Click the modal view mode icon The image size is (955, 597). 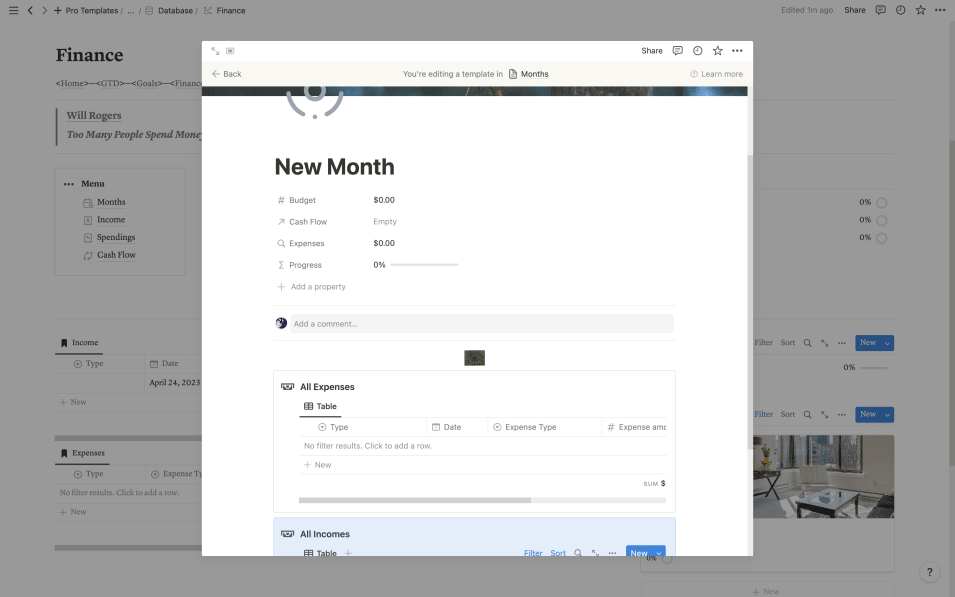click(x=230, y=51)
